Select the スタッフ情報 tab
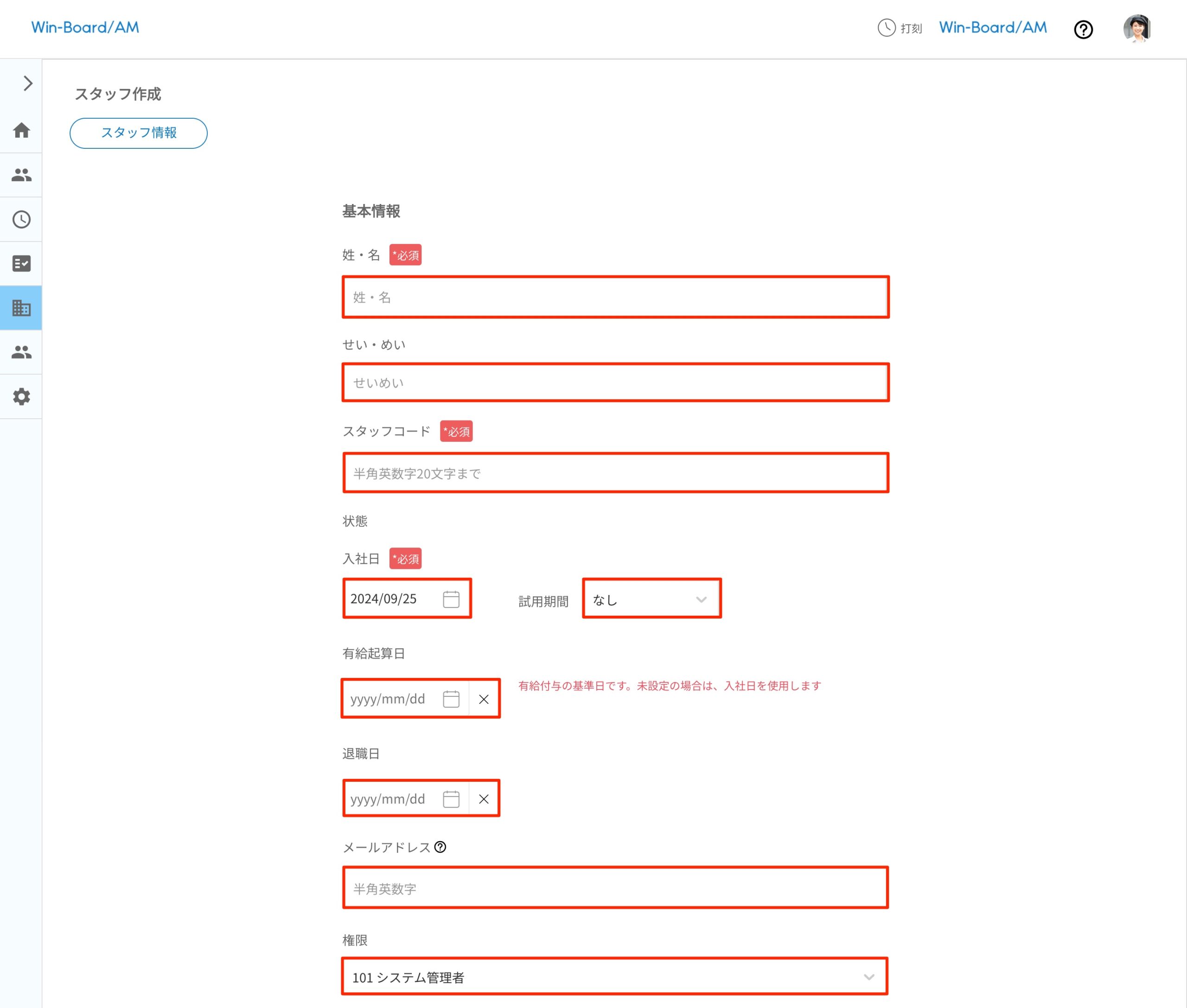This screenshot has height=1008, width=1187. click(138, 133)
